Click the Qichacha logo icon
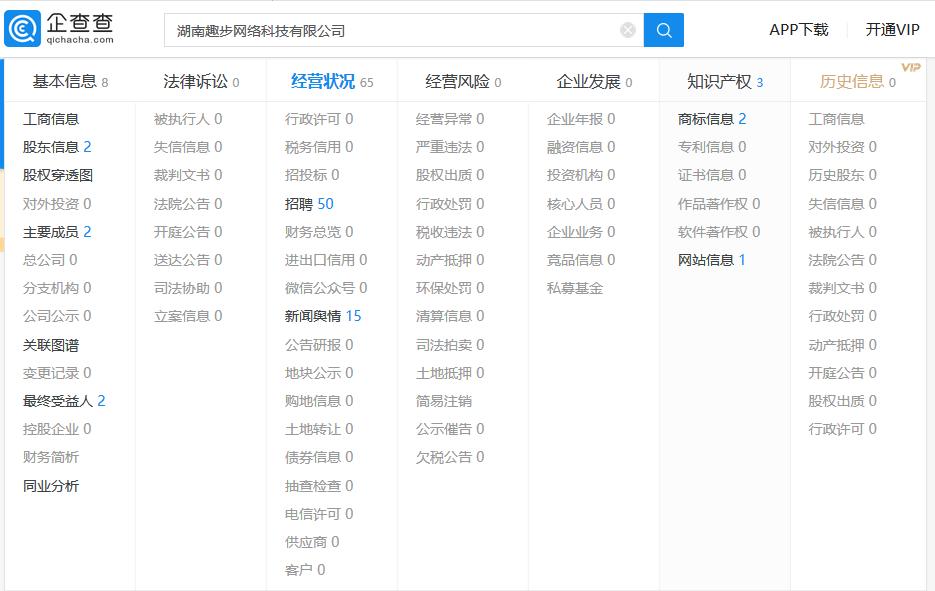Screen dimensions: 935x591 [22, 28]
